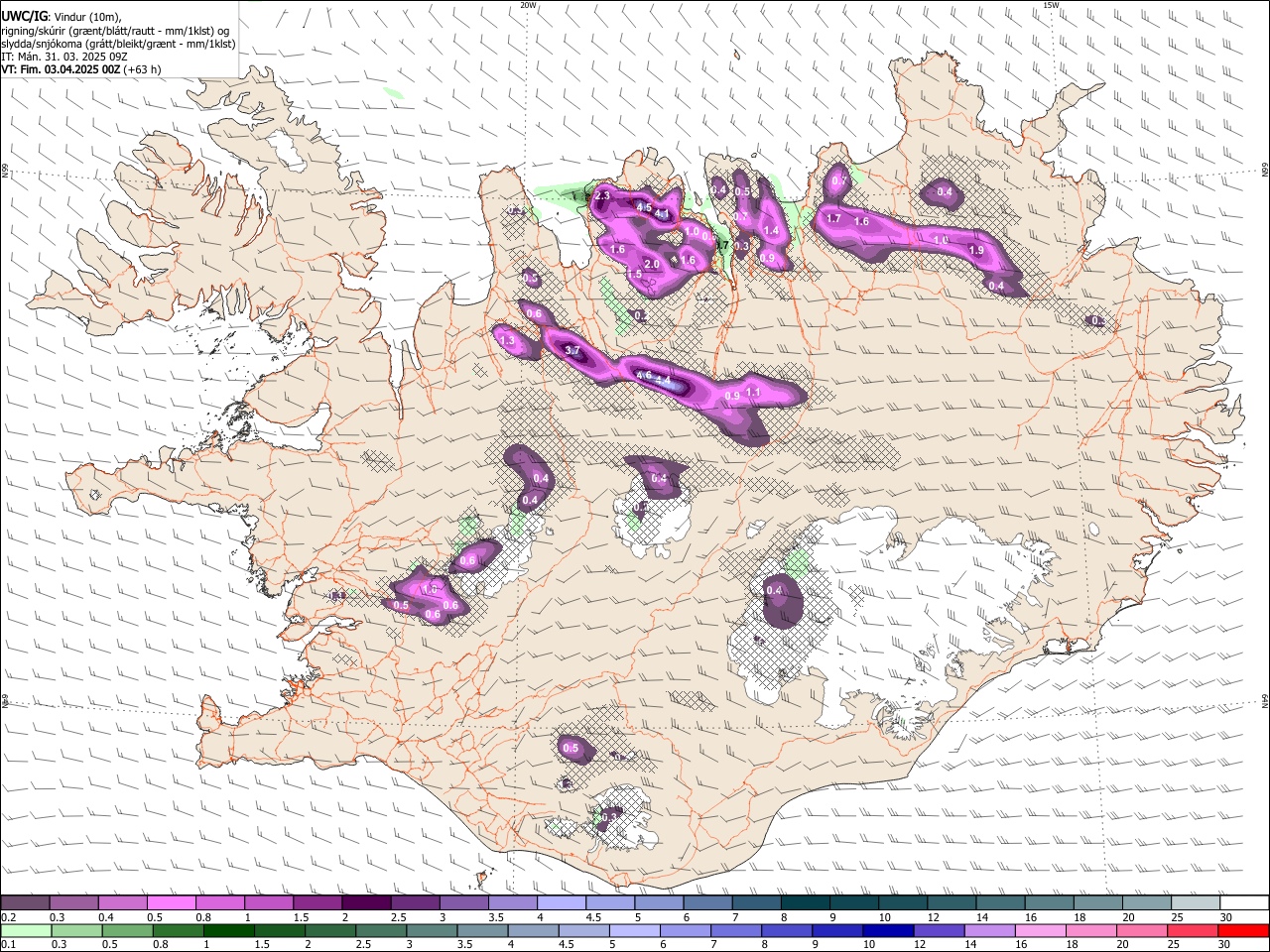Select the 1.9 precipitation value on the map
1270x952 pixels.
point(976,251)
